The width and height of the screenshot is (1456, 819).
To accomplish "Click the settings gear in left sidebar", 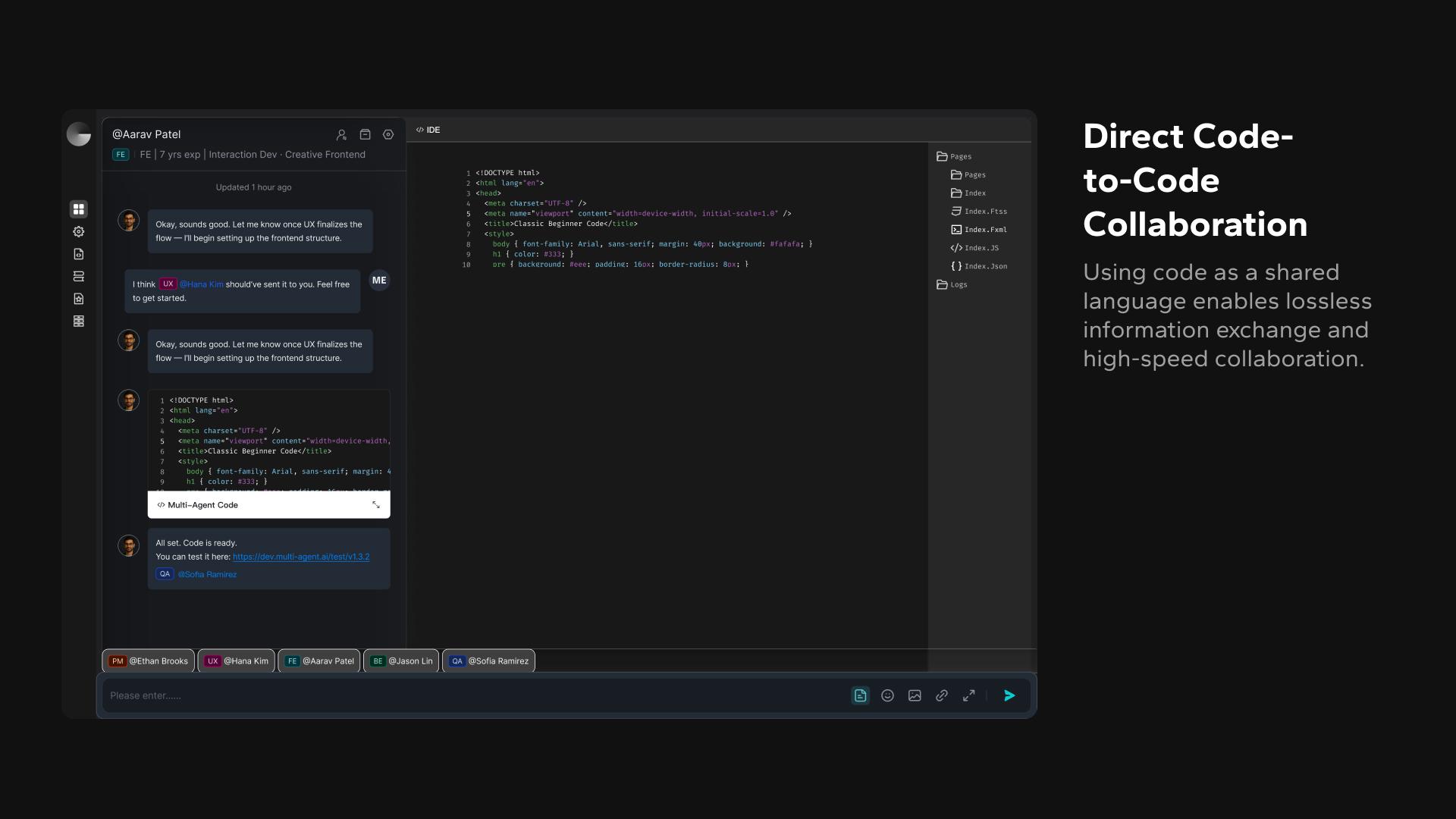I will pos(78,231).
